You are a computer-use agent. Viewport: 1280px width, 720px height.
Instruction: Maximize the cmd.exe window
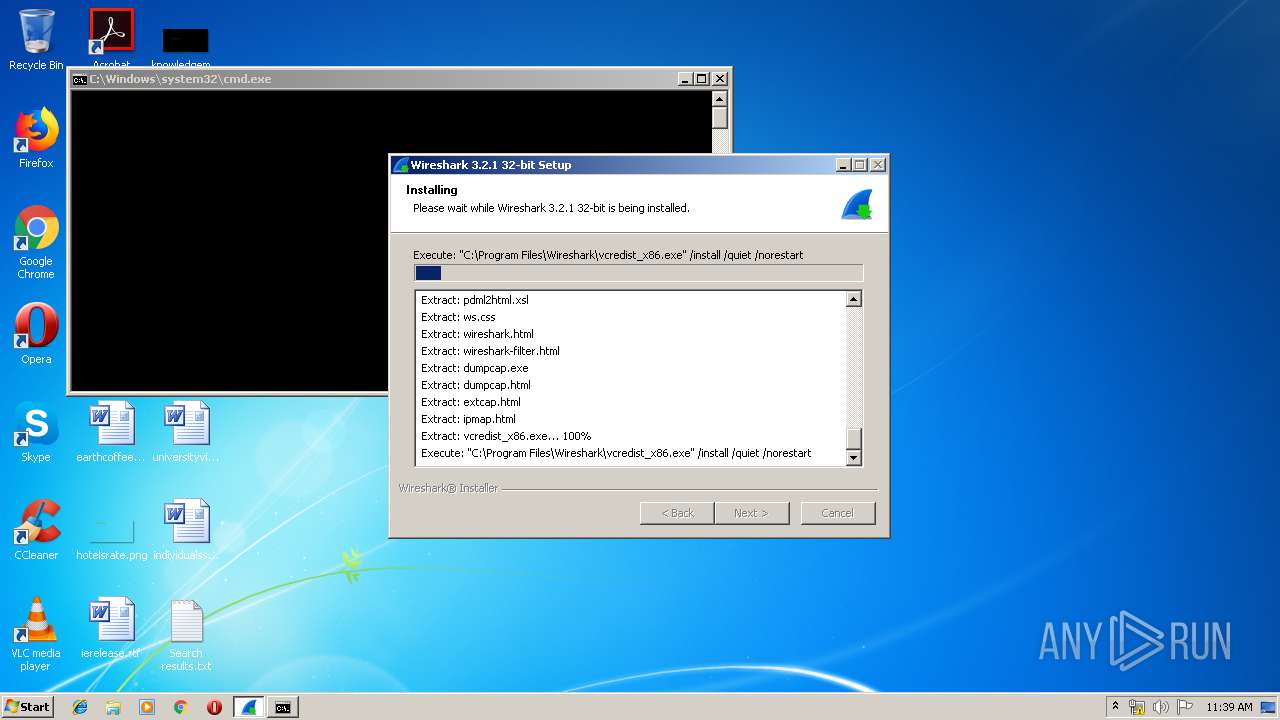(702, 79)
